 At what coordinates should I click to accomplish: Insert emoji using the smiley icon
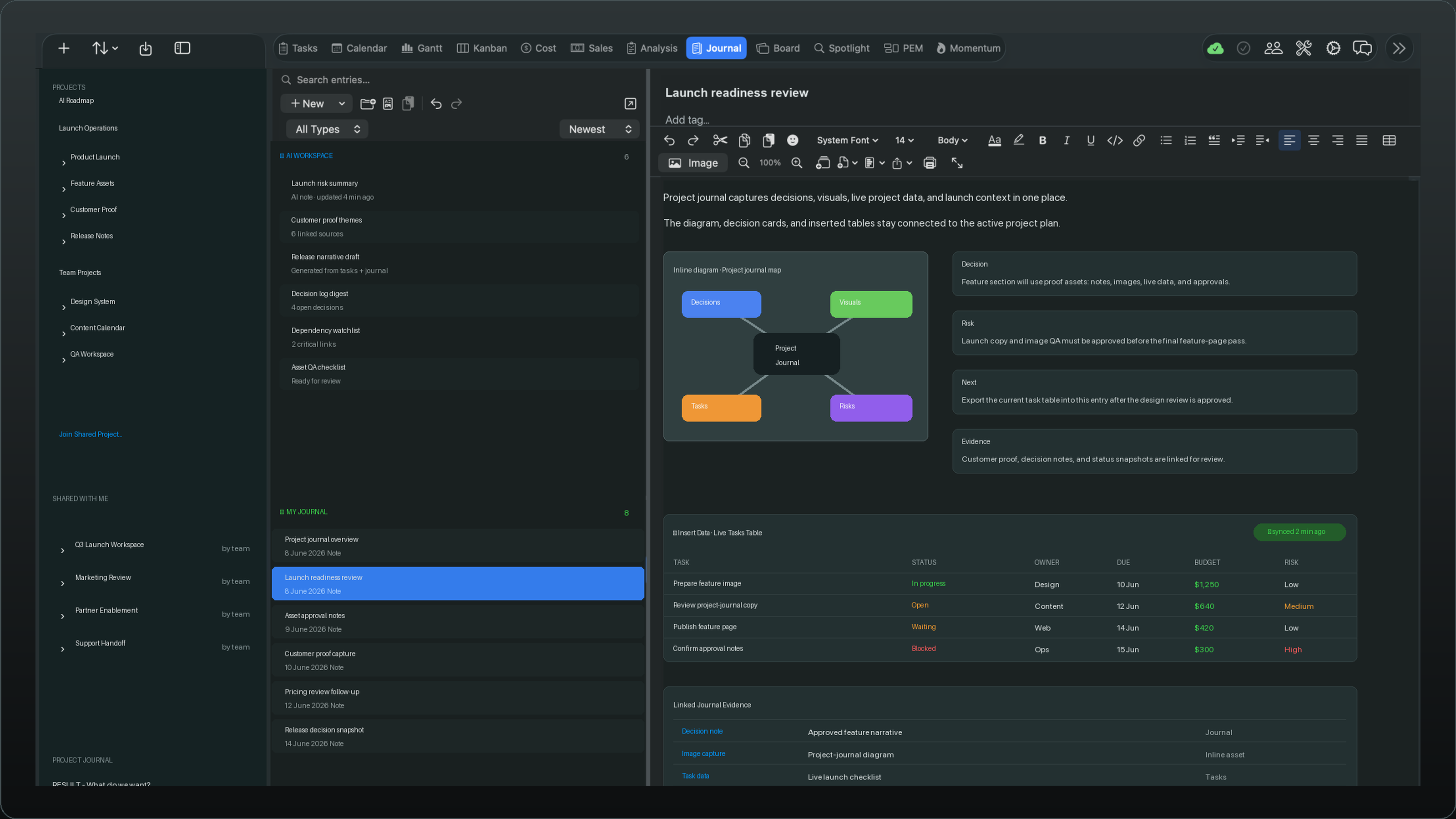(x=793, y=140)
